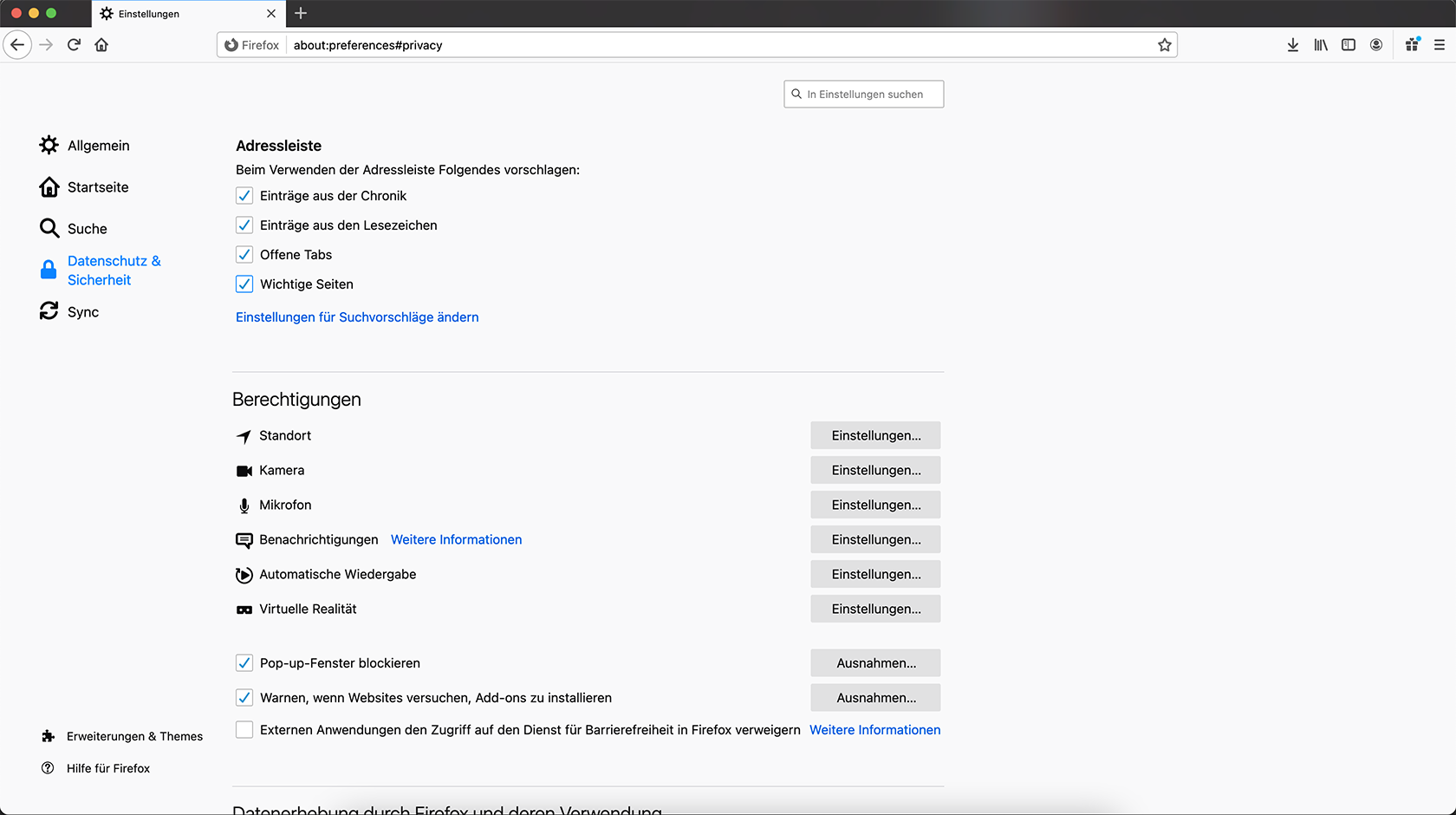Toggle the sidebar icon
Image resolution: width=1456 pixels, height=815 pixels.
(x=1348, y=45)
